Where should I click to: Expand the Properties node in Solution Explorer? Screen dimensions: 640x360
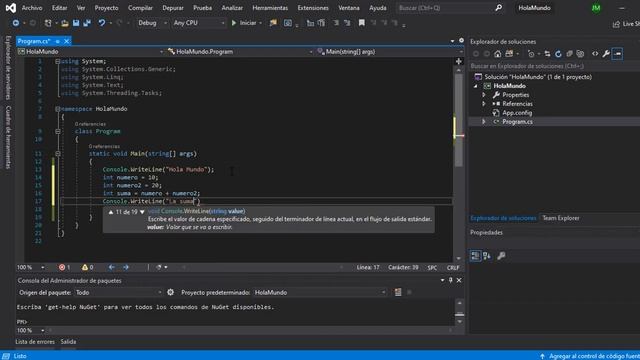[x=484, y=95]
